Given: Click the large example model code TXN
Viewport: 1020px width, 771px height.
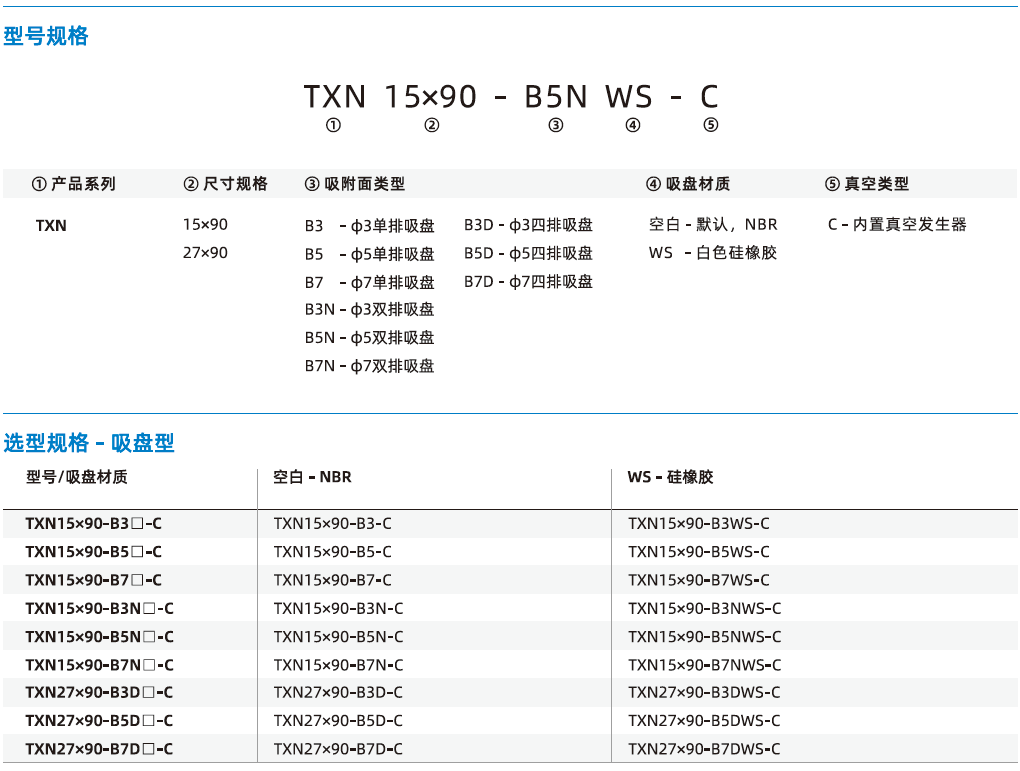Looking at the screenshot, I should point(334,97).
